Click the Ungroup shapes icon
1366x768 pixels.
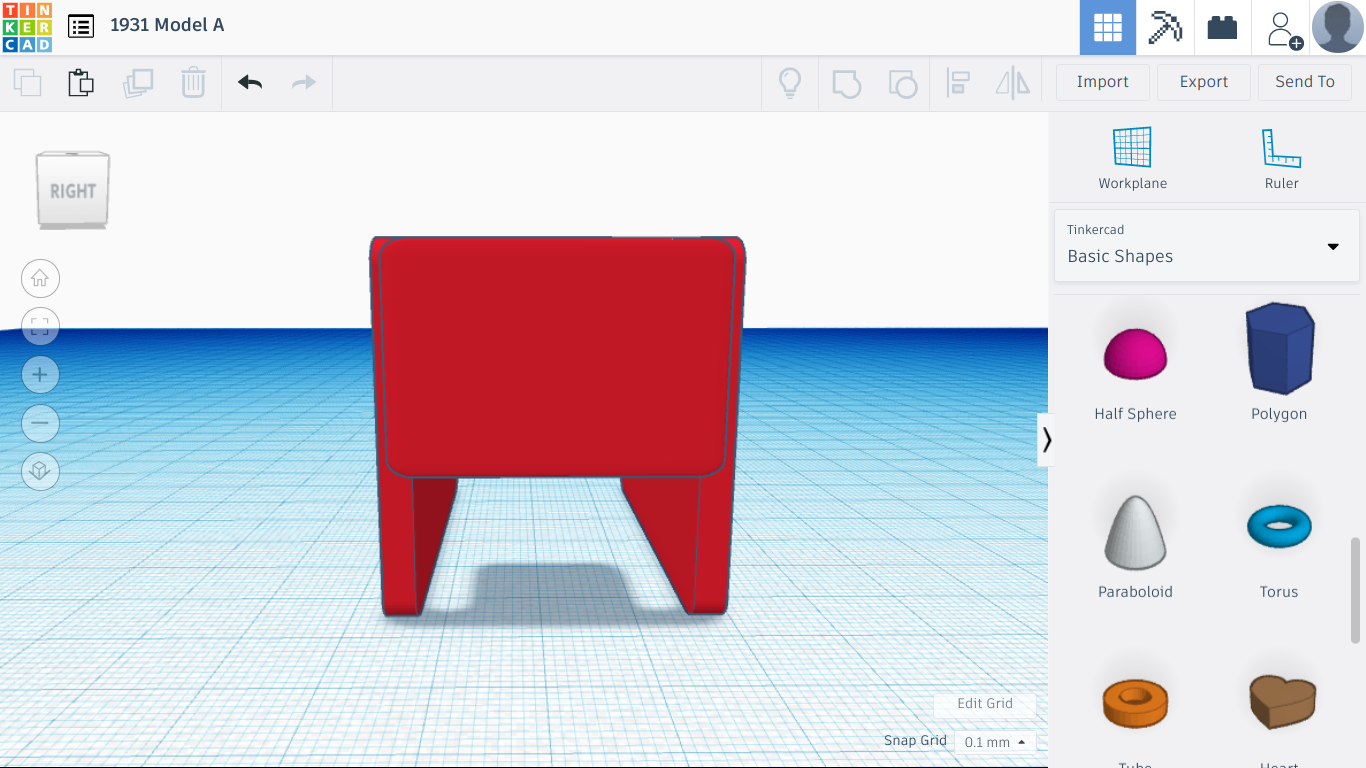click(902, 83)
